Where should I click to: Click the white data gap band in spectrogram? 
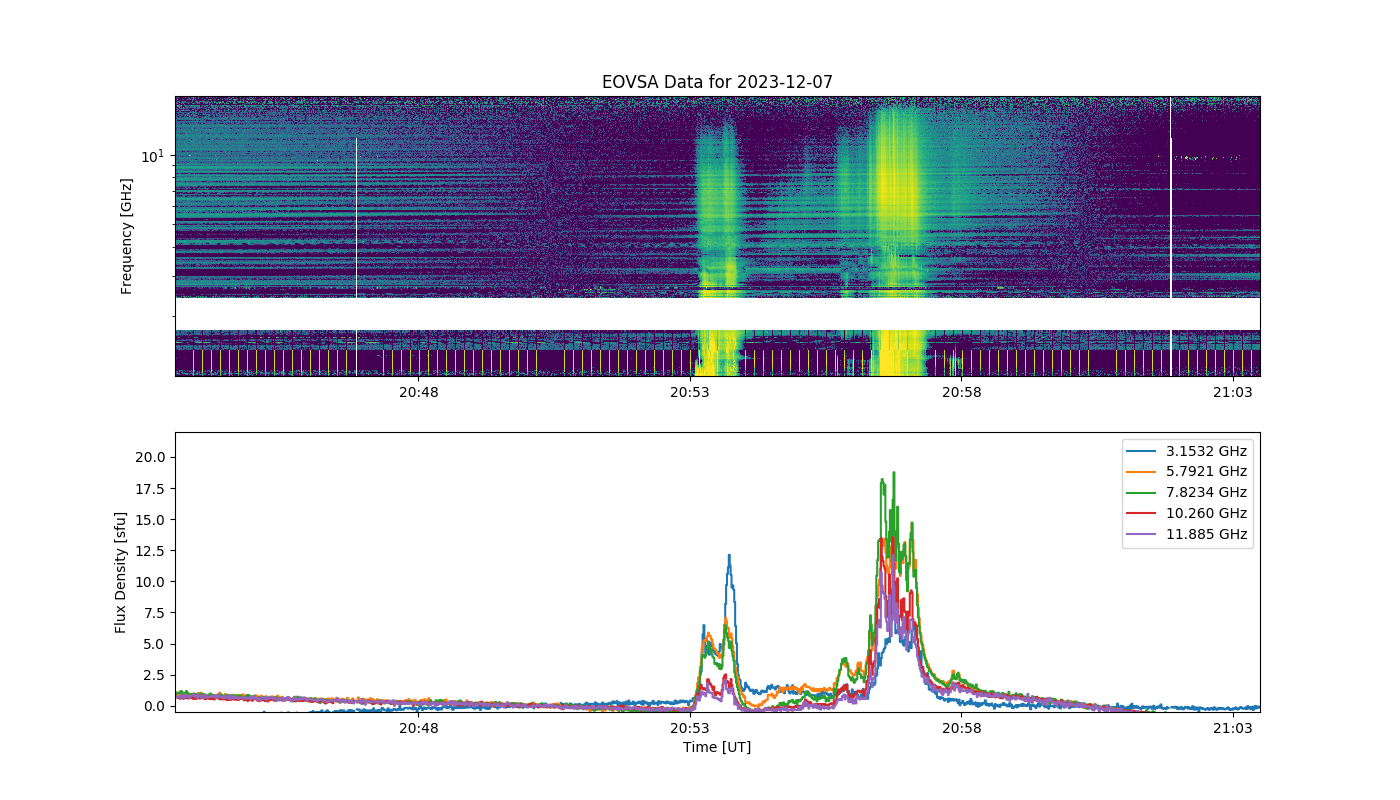point(717,314)
